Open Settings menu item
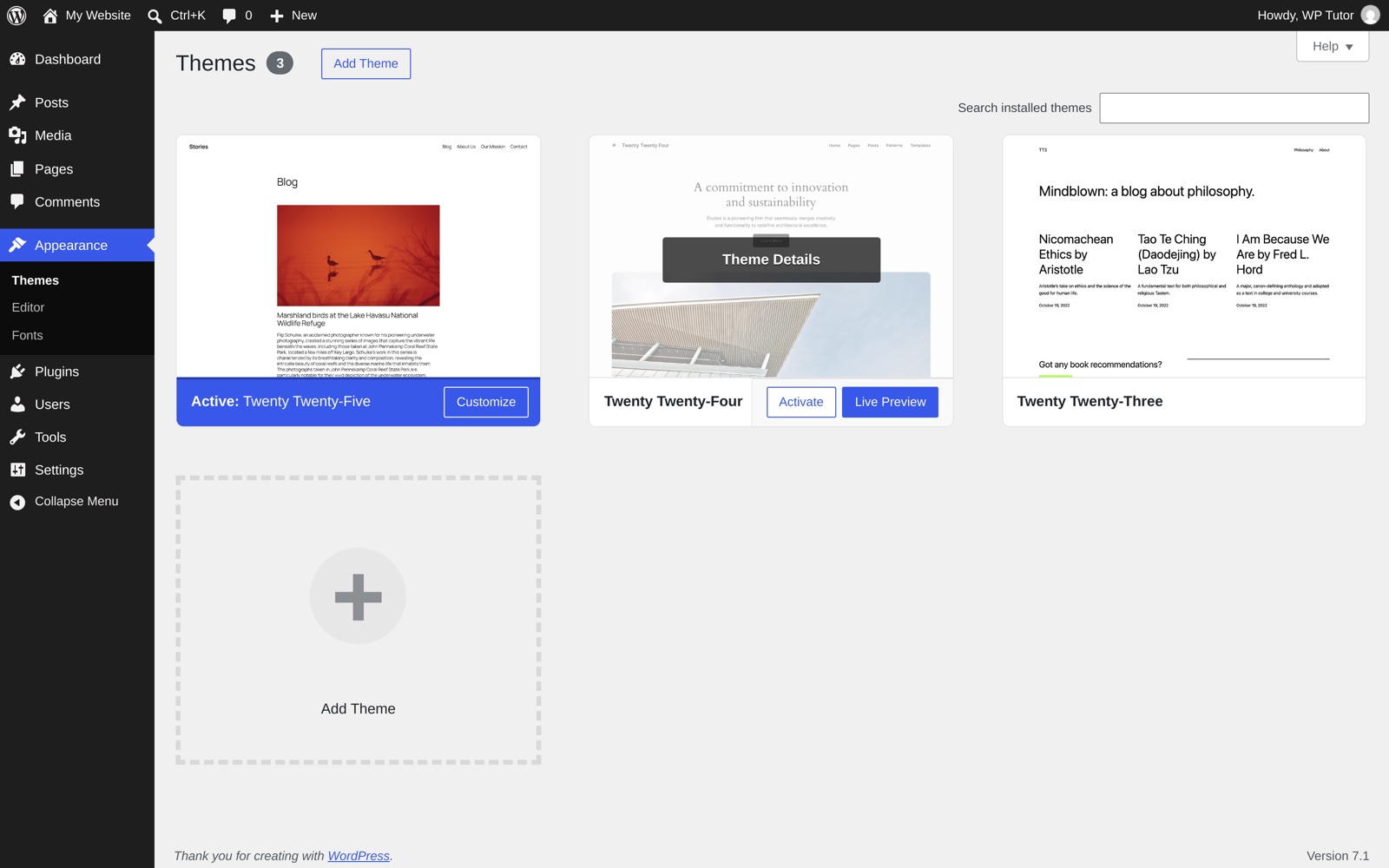The height and width of the screenshot is (868, 1389). tap(59, 470)
